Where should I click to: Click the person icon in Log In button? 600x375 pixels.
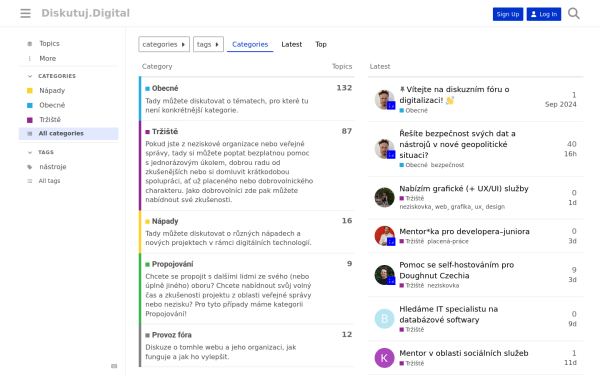pos(534,14)
